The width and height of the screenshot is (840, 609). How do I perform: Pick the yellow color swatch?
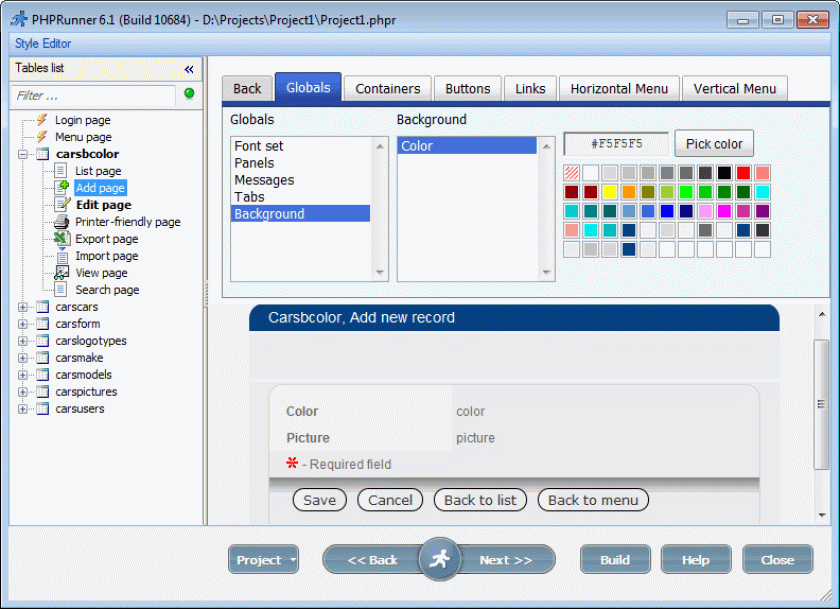[610, 192]
